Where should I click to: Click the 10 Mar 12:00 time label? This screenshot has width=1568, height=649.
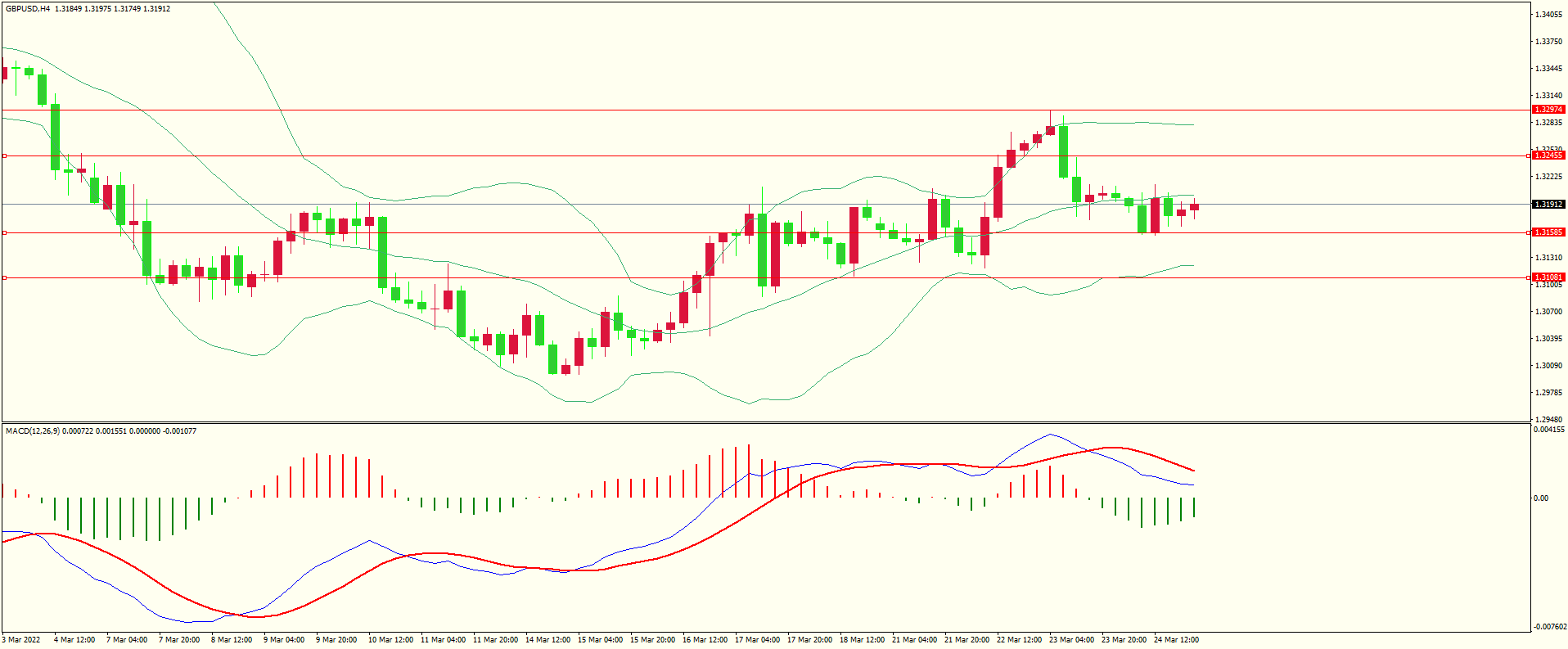tap(390, 640)
